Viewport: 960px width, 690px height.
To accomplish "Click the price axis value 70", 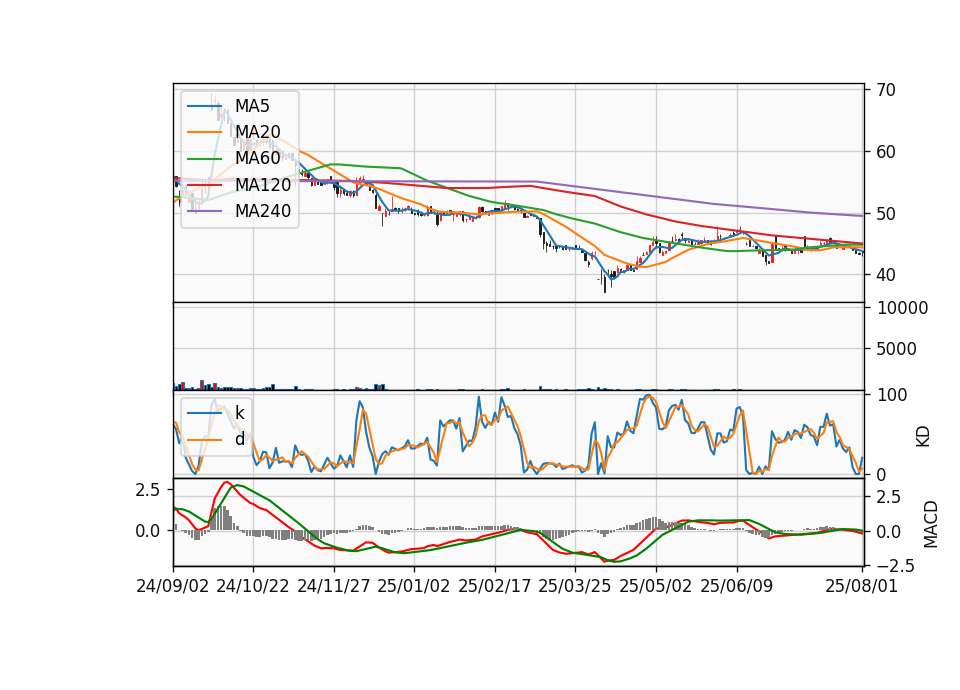I will click(886, 90).
